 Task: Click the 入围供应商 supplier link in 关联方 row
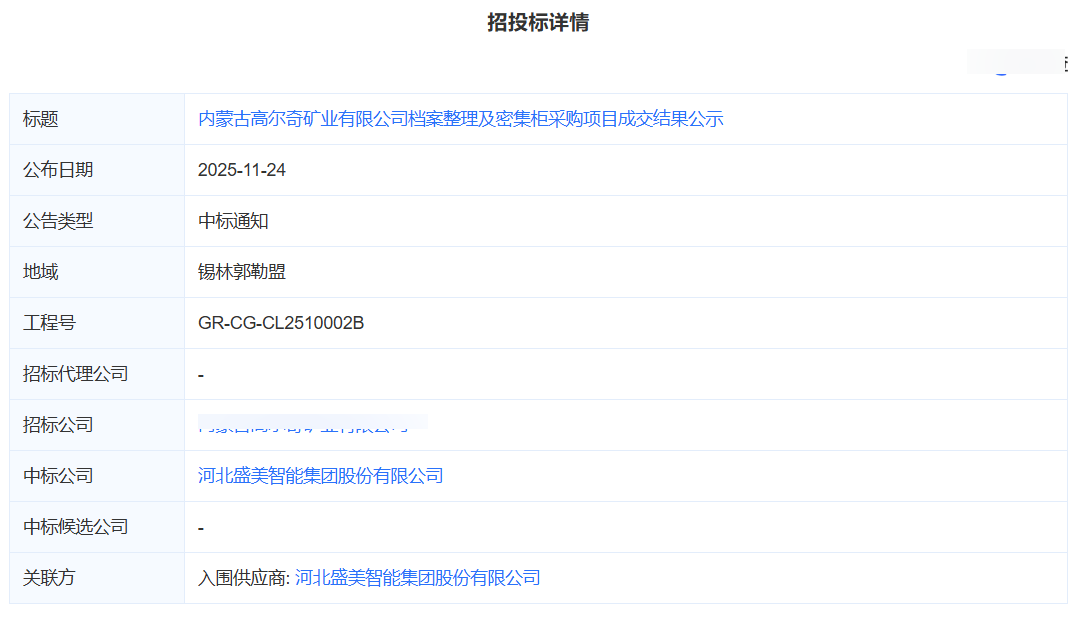(418, 577)
